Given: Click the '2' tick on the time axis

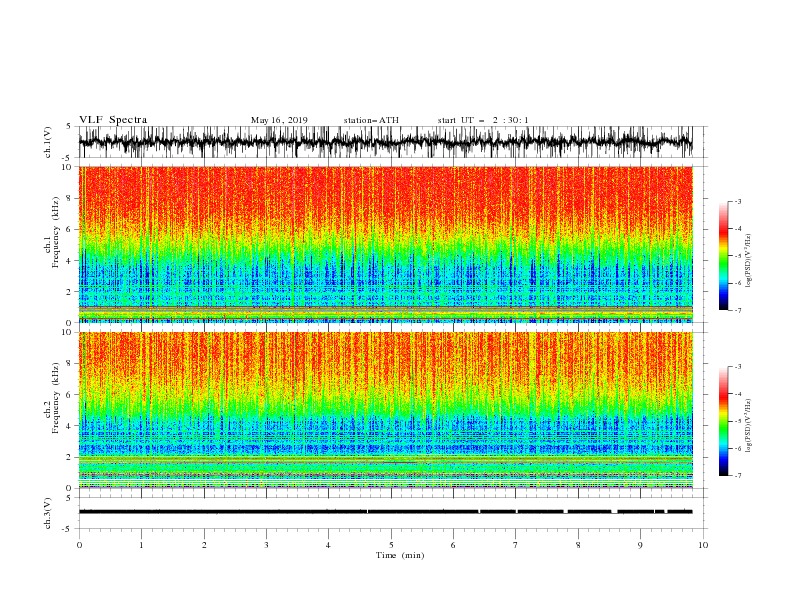Looking at the screenshot, I should coord(204,545).
